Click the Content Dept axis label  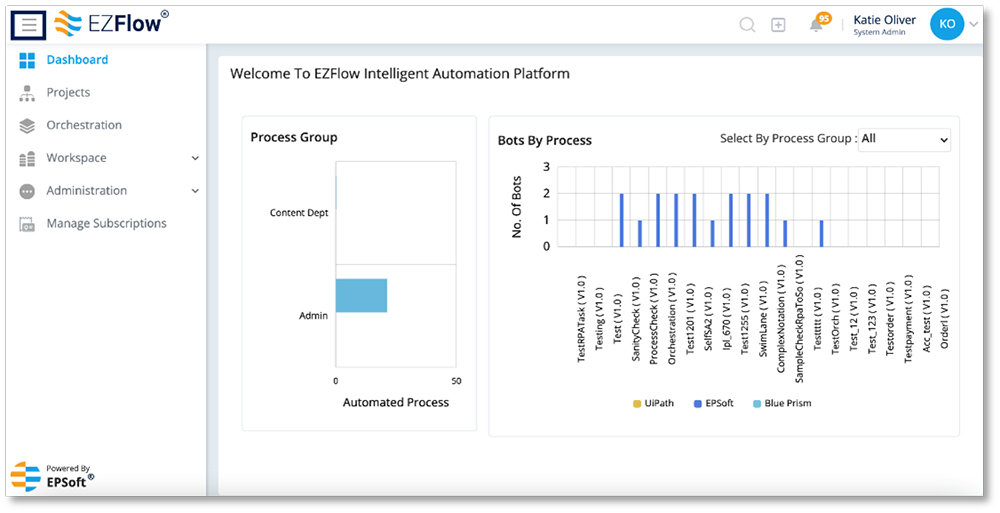(x=298, y=212)
